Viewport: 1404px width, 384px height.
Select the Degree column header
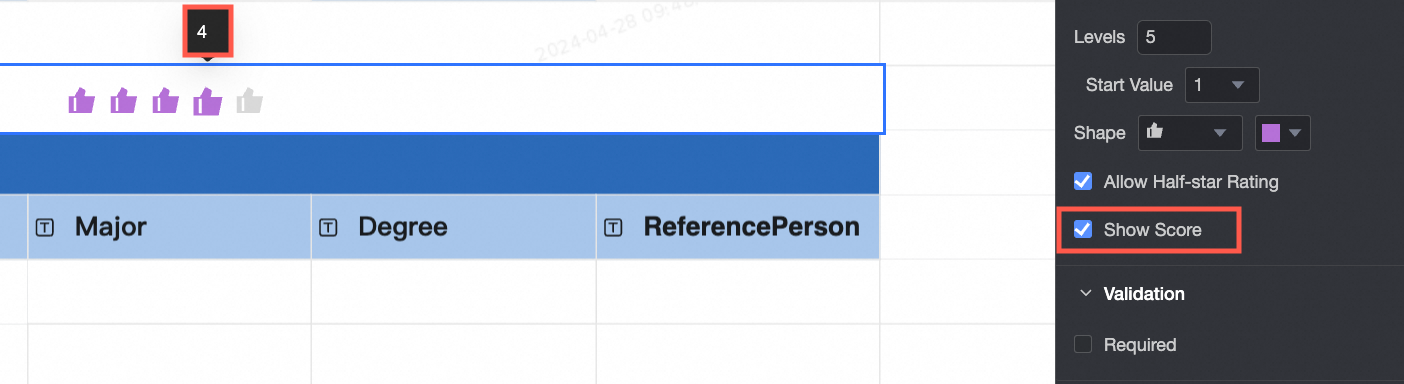click(453, 227)
